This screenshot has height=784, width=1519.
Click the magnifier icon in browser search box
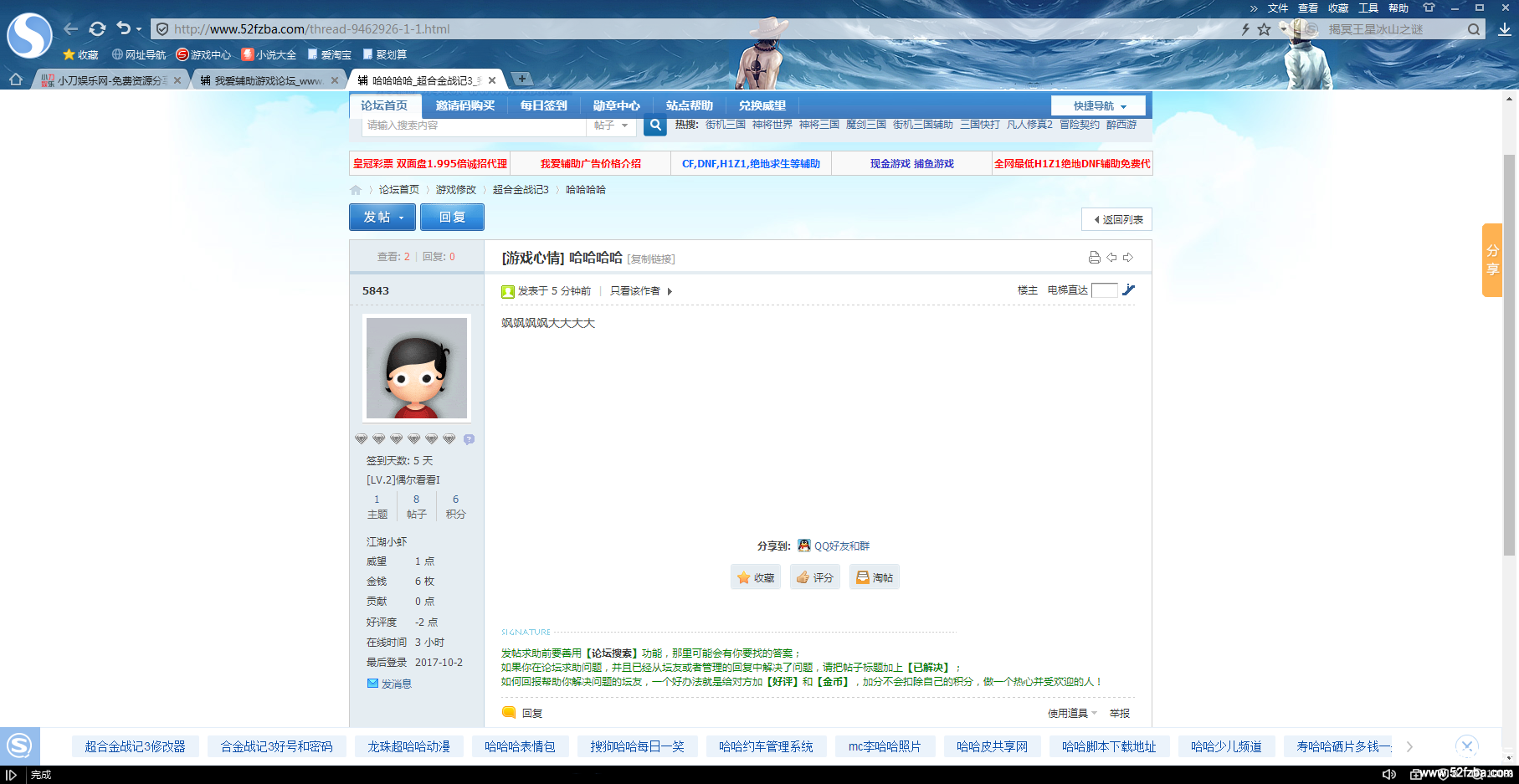pos(1474,29)
